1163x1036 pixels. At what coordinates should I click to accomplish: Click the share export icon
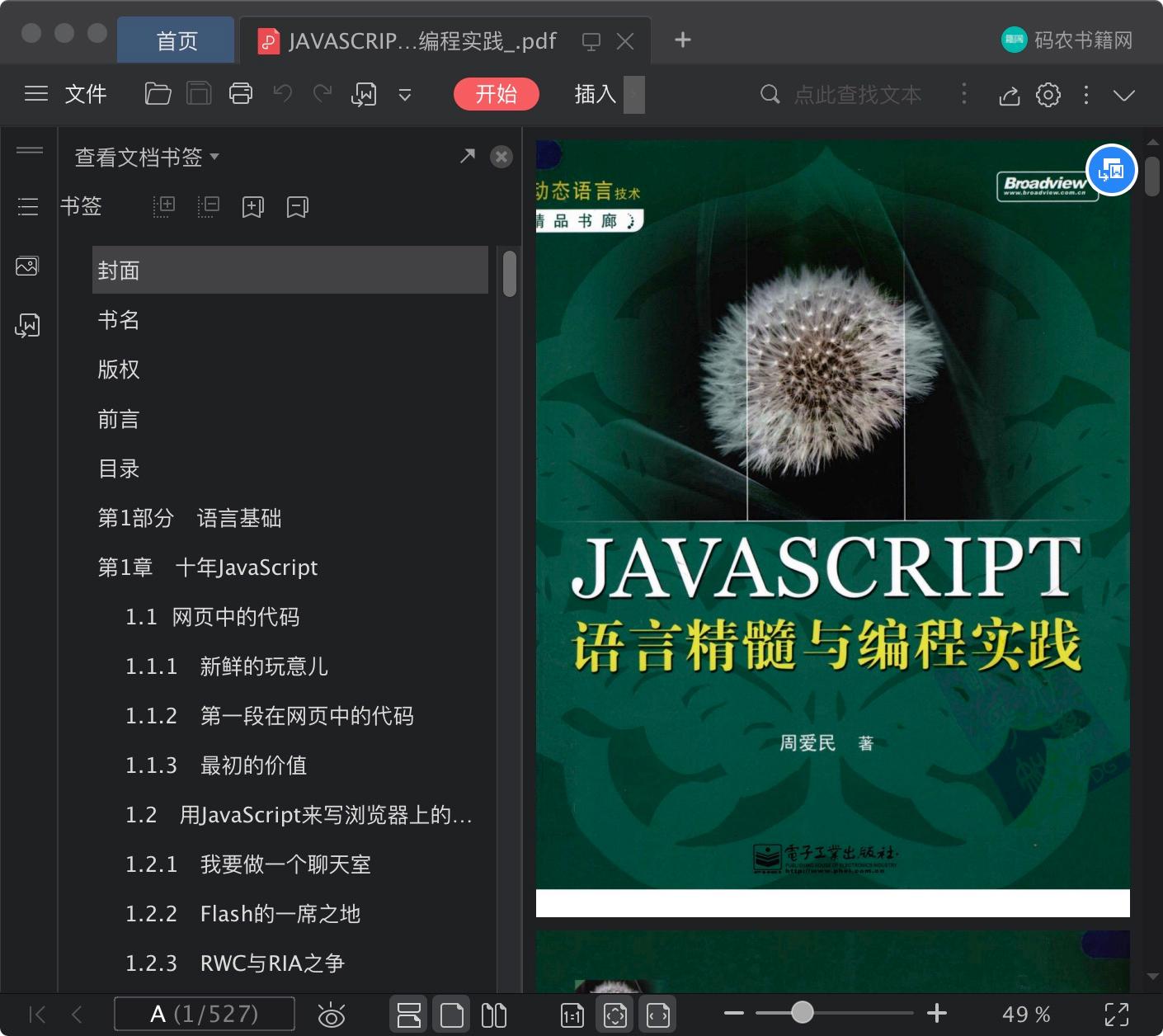click(1010, 96)
